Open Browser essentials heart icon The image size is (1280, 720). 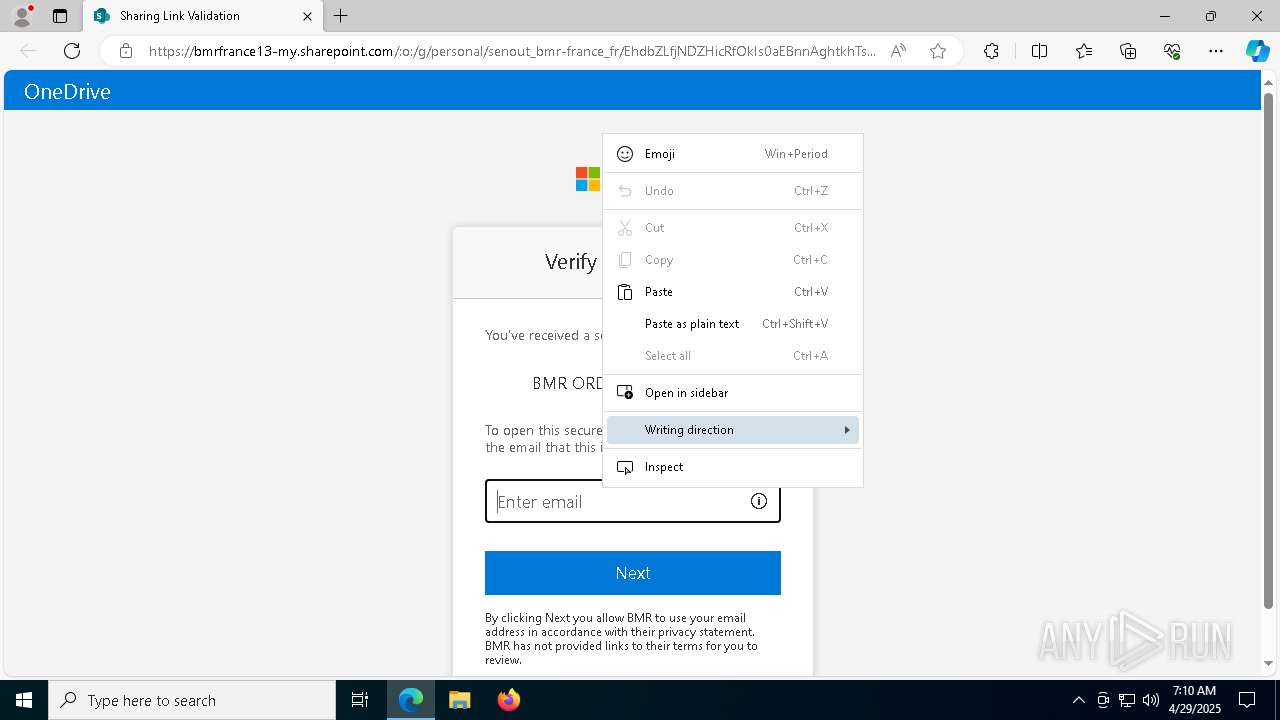(1172, 51)
